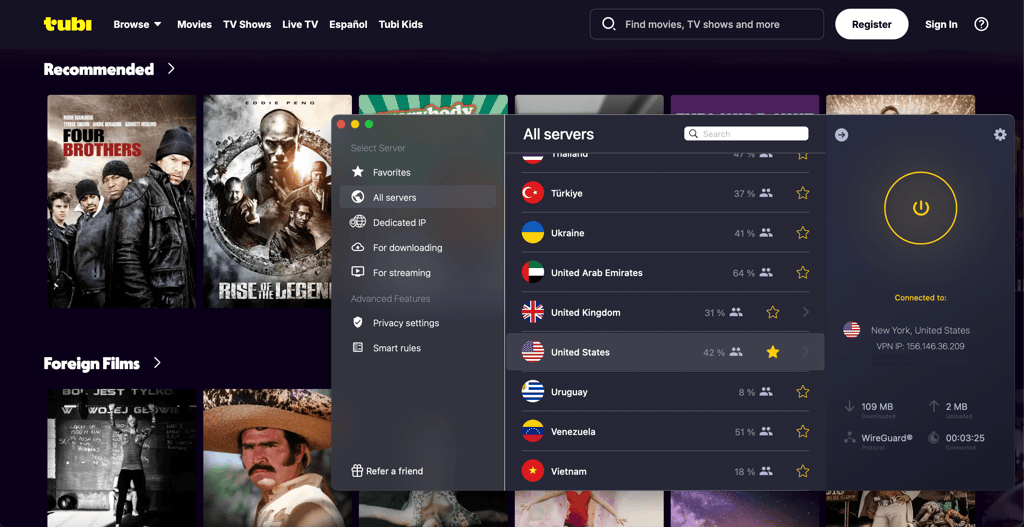Click the Ukraine flag icon
This screenshot has width=1024, height=527.
click(533, 233)
